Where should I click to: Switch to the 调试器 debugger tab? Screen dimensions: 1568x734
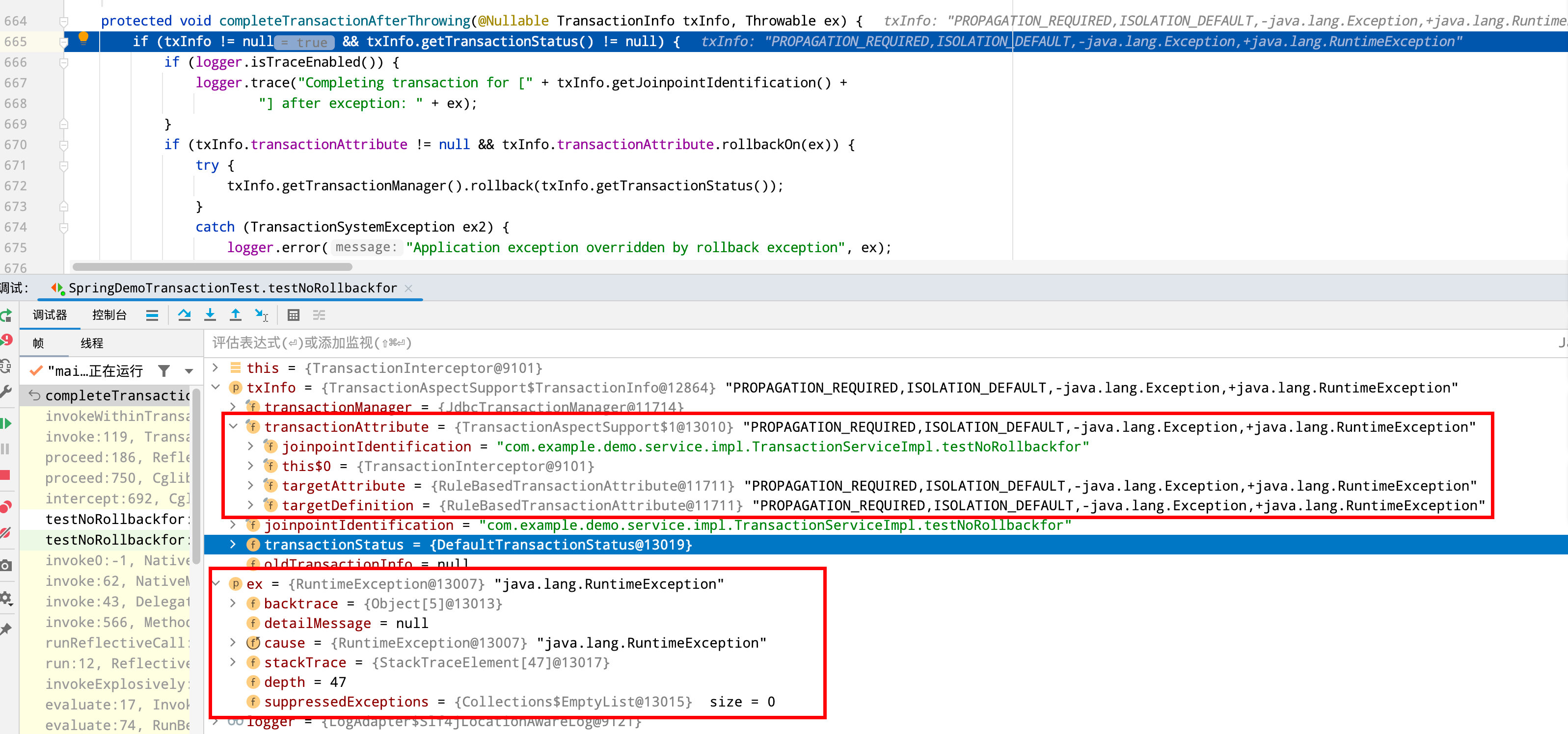(50, 315)
